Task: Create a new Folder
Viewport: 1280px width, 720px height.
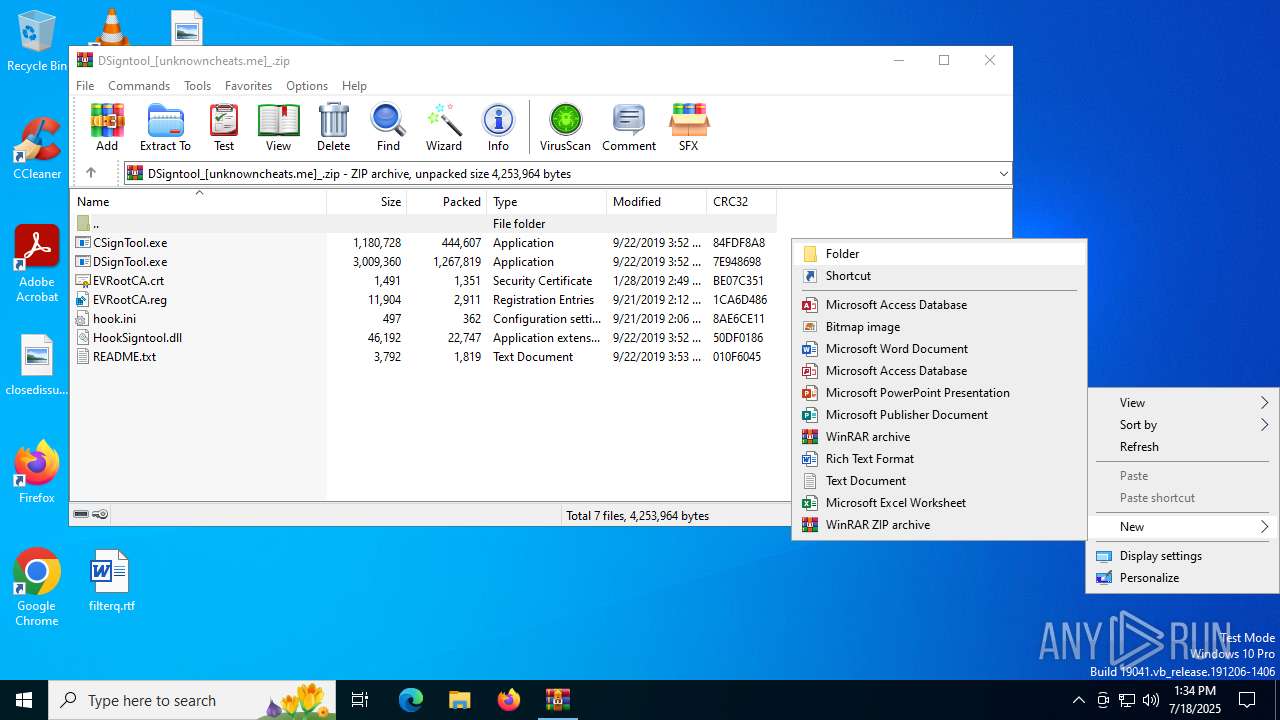Action: tap(939, 254)
